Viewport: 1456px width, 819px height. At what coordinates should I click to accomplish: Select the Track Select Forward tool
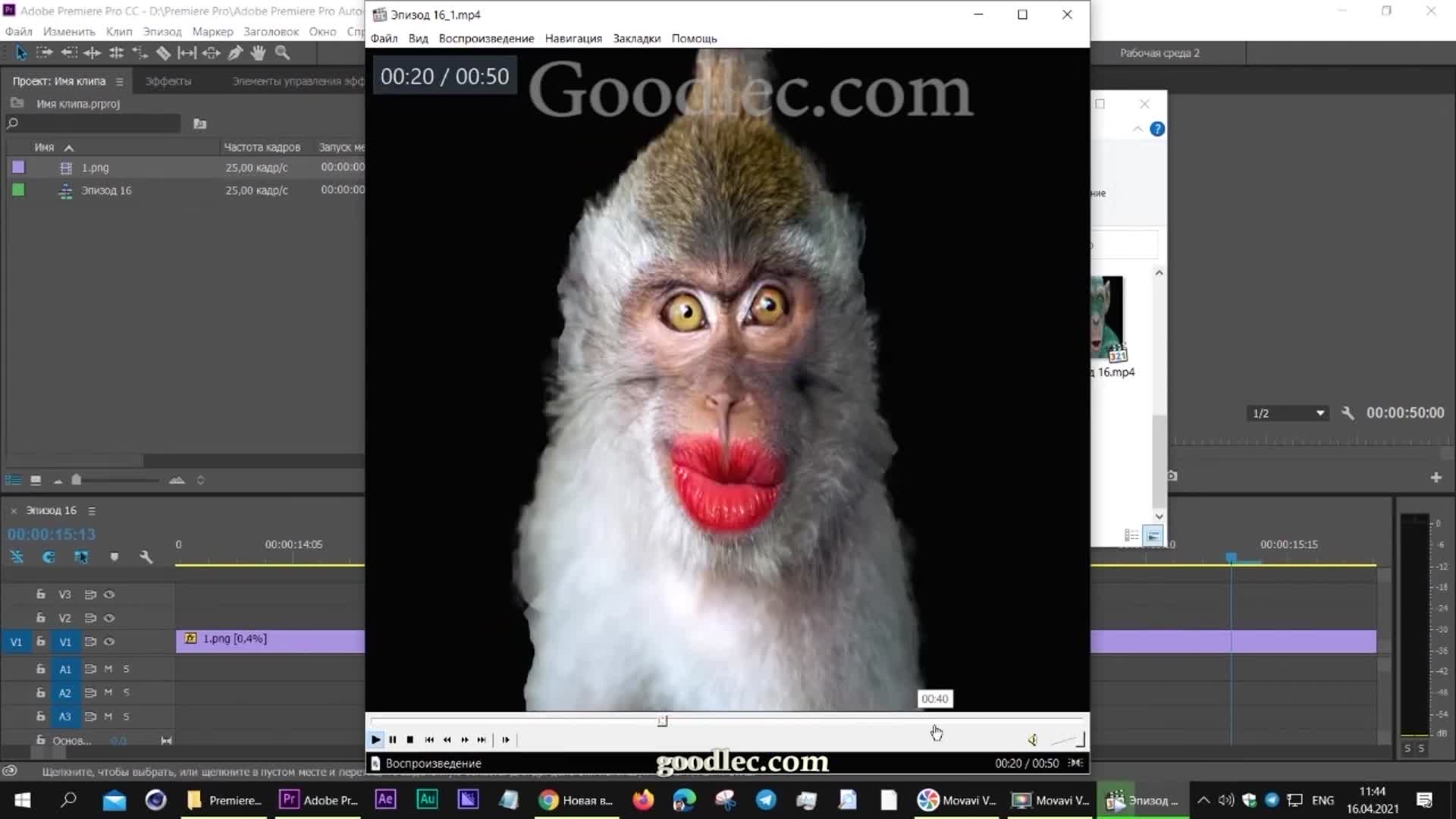point(45,52)
